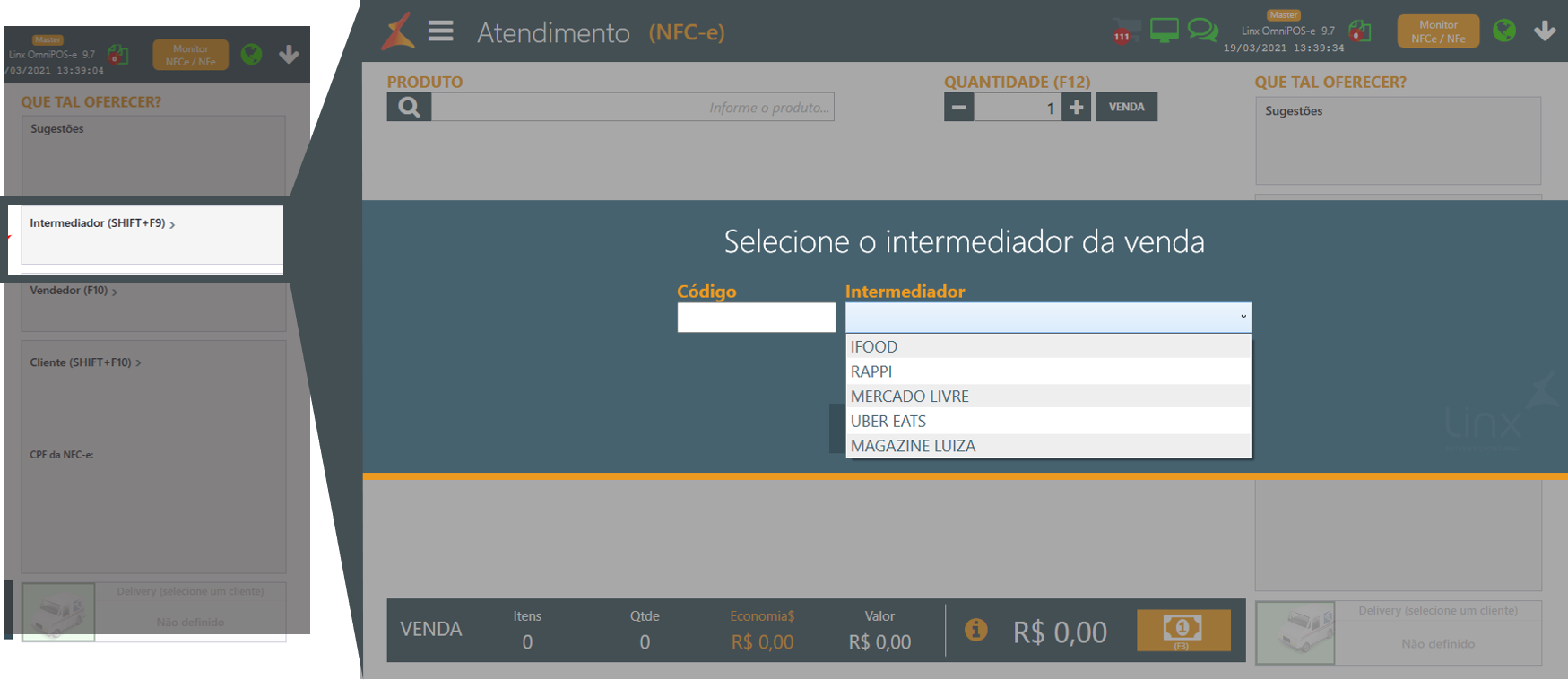Expand Vendedor (F10) in the left panel
The height and width of the screenshot is (680, 1568).
coord(74,291)
